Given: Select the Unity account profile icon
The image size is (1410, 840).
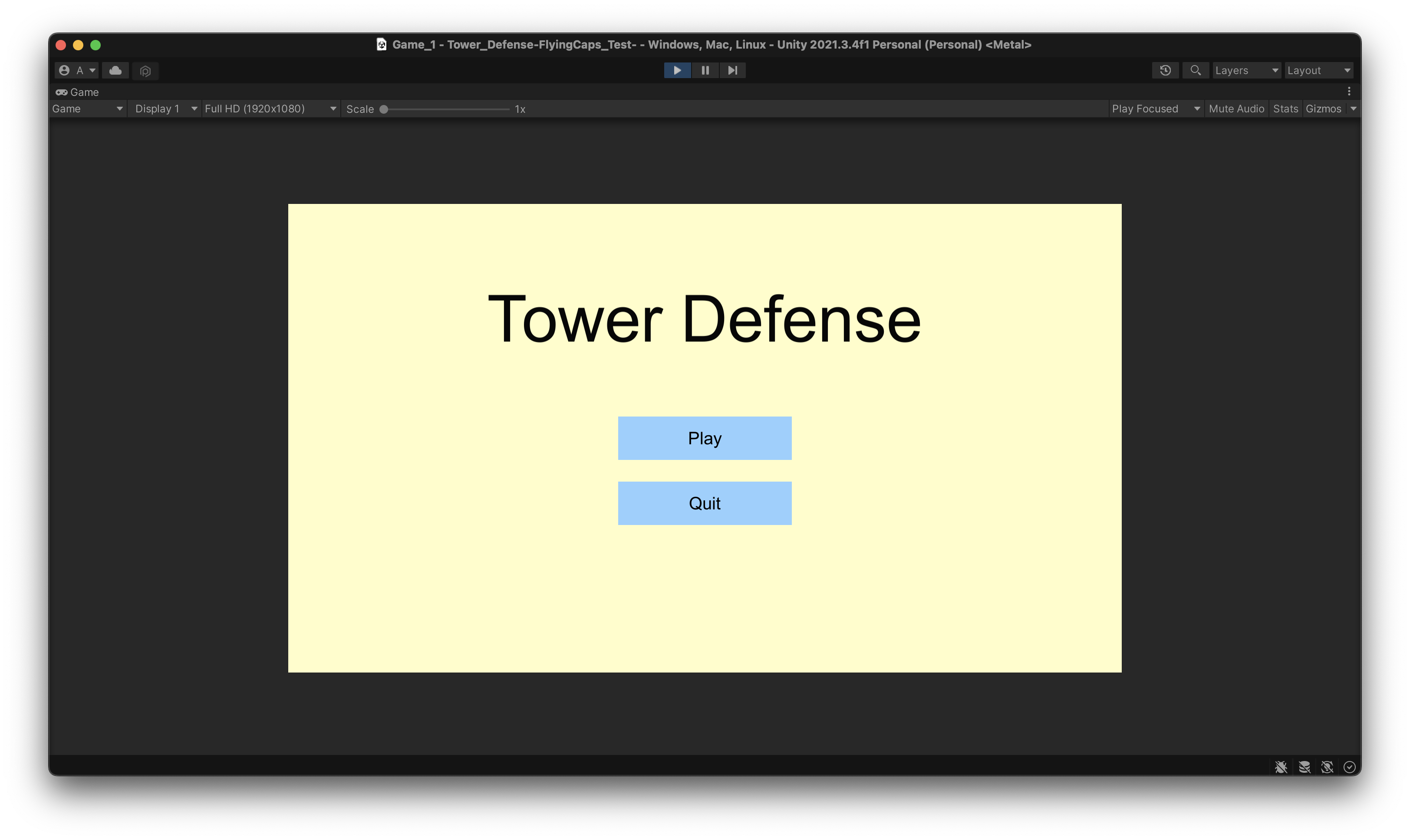Looking at the screenshot, I should pos(64,69).
